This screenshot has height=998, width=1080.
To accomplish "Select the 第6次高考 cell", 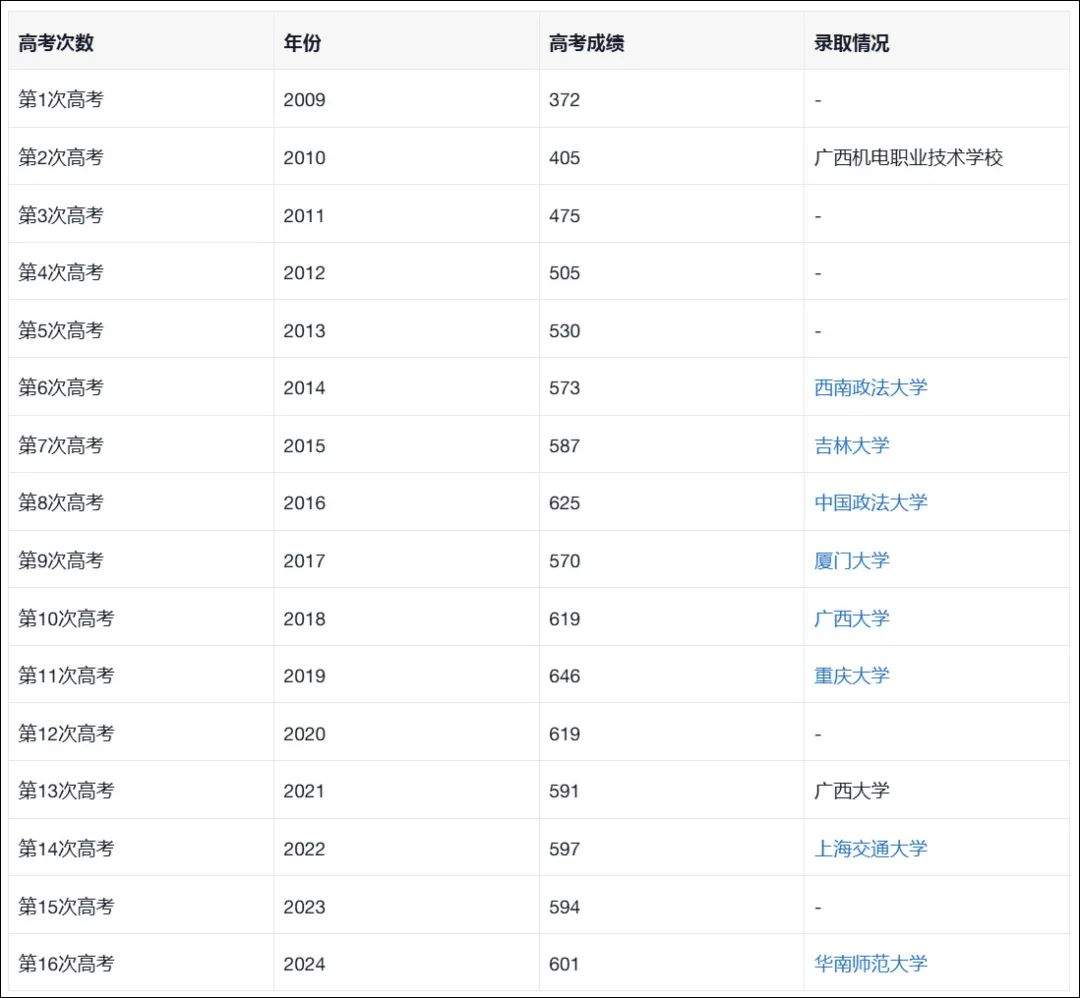I will coord(141,388).
